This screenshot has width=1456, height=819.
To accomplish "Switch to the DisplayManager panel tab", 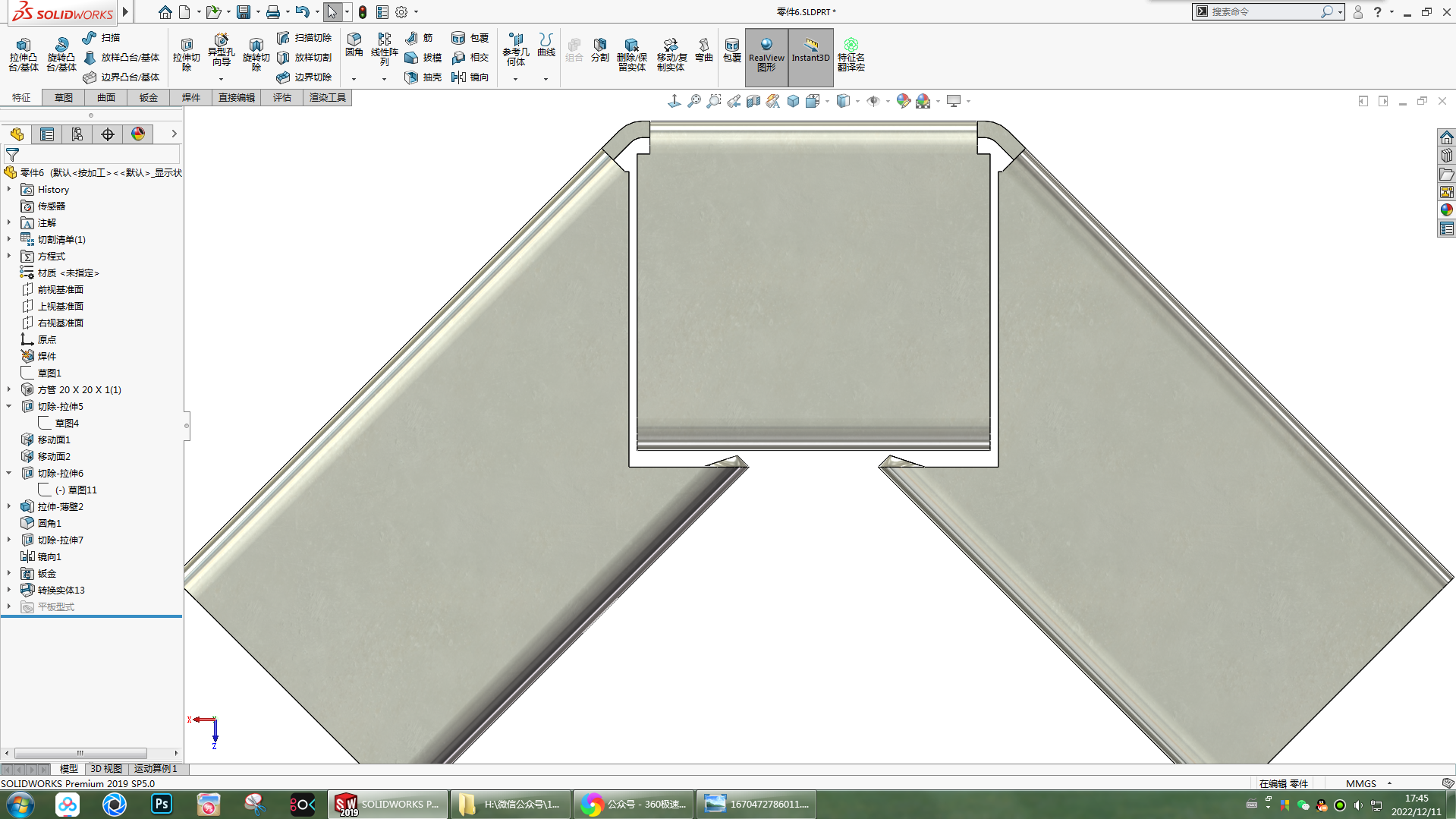I will (138, 134).
